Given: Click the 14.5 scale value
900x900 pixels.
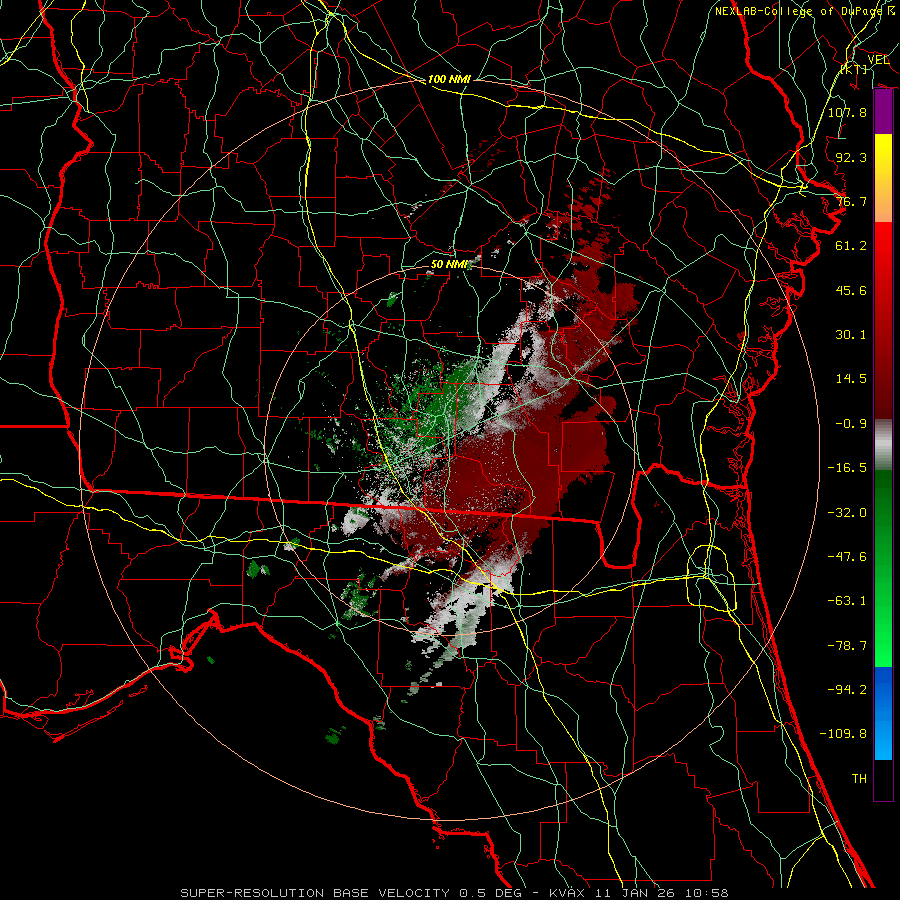Looking at the screenshot, I should (x=851, y=379).
